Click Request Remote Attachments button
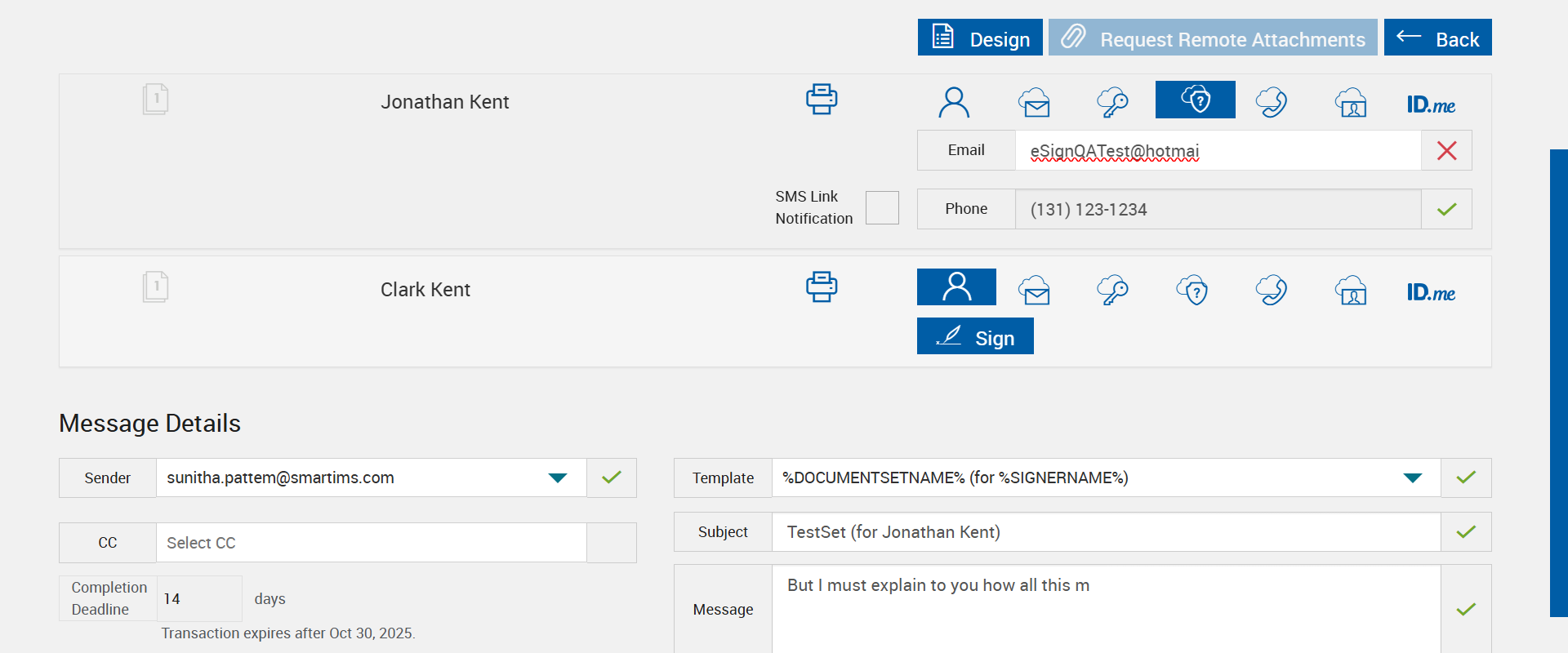This screenshot has width=1568, height=653. tap(1213, 38)
